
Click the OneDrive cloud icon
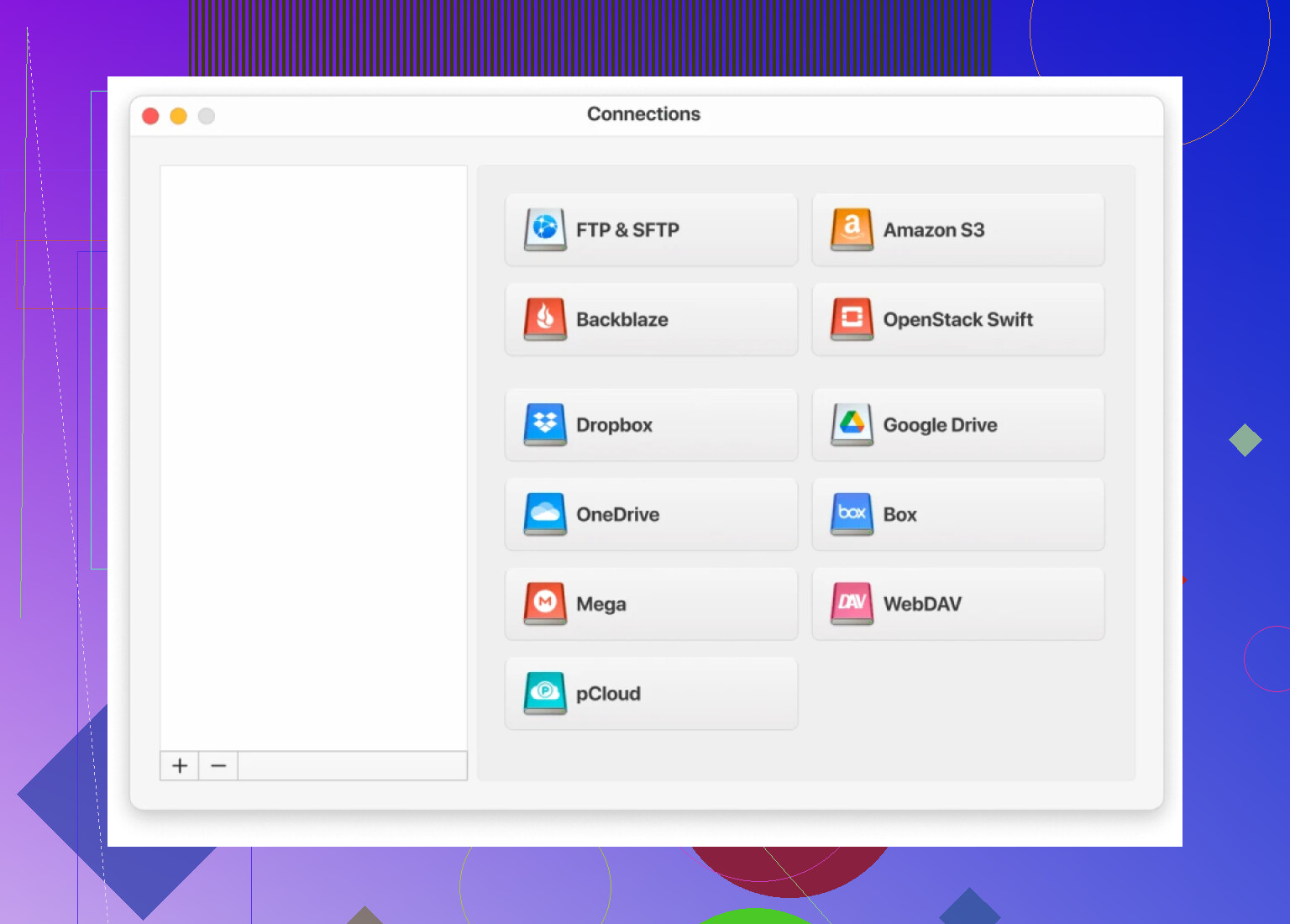coord(545,514)
